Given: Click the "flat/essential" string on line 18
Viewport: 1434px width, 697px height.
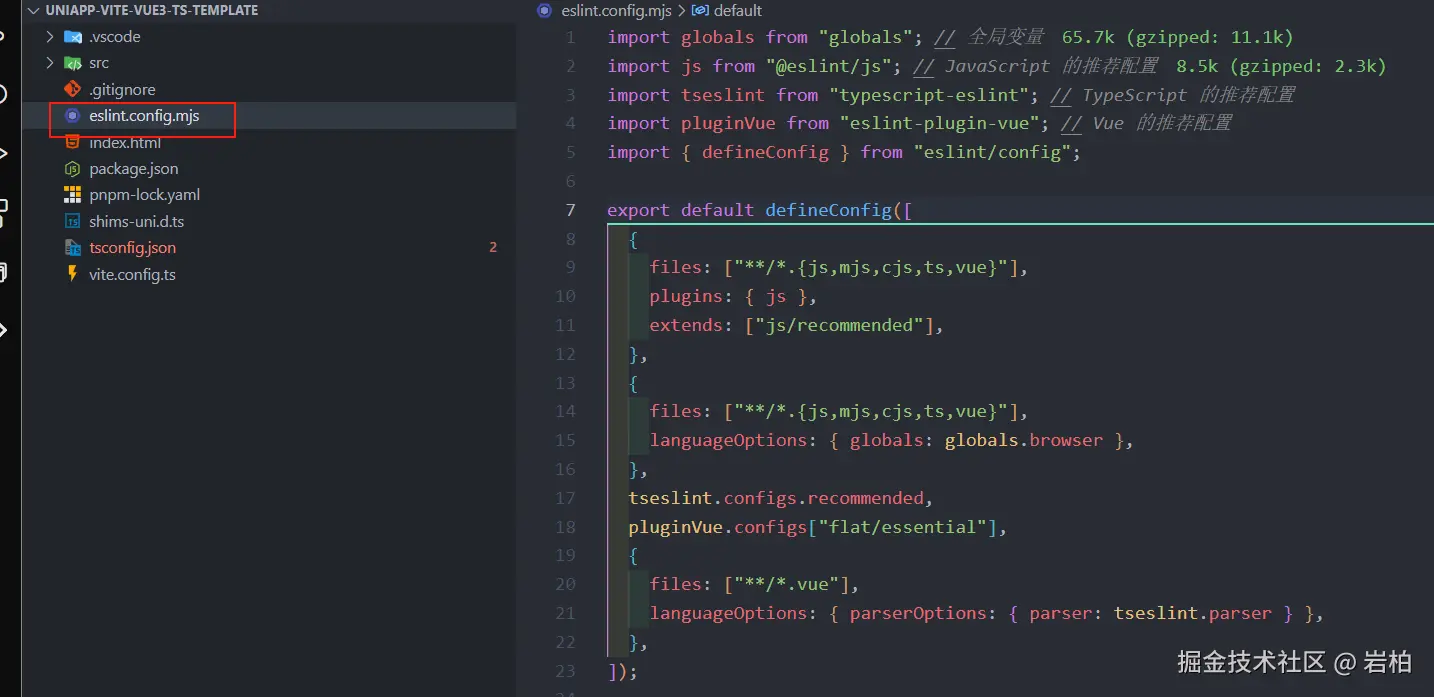Looking at the screenshot, I should pyautogui.click(x=903, y=527).
